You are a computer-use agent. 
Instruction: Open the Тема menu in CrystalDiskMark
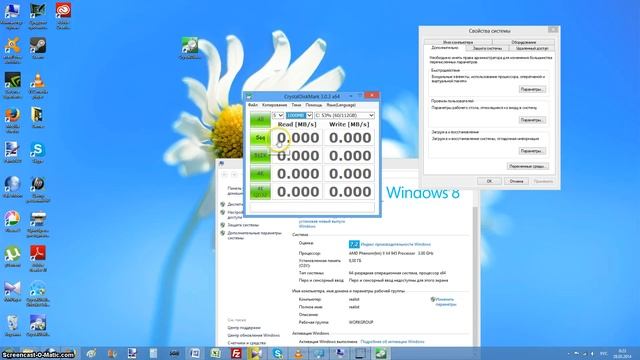click(x=296, y=105)
